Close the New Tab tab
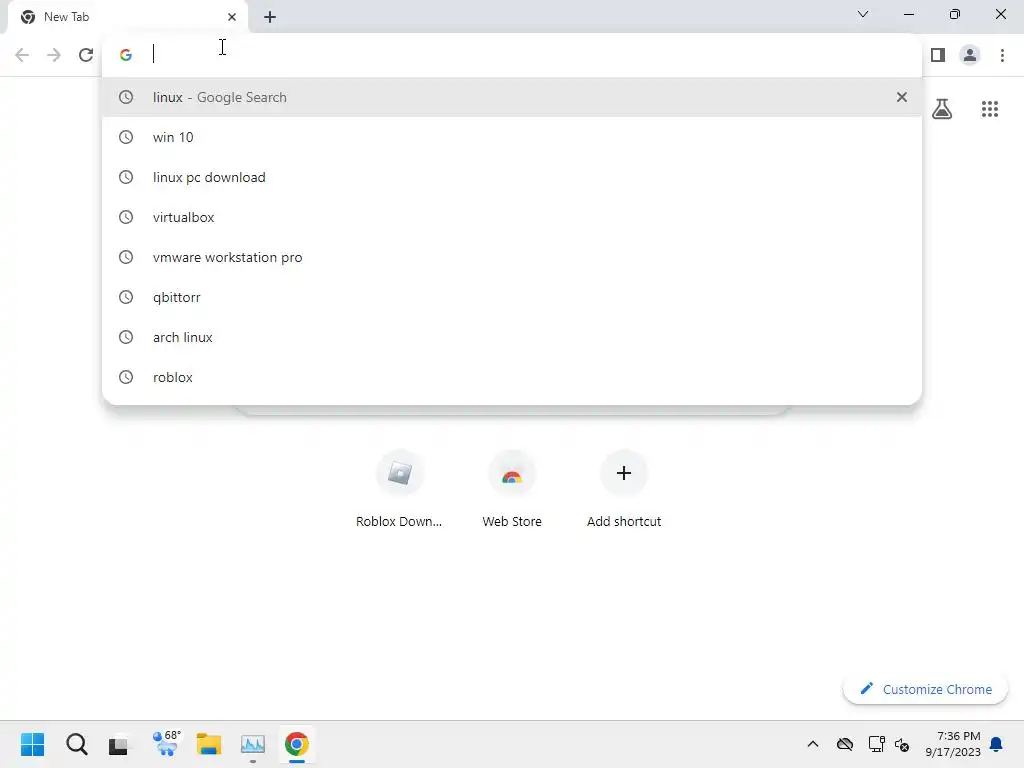The image size is (1024, 768). [232, 17]
